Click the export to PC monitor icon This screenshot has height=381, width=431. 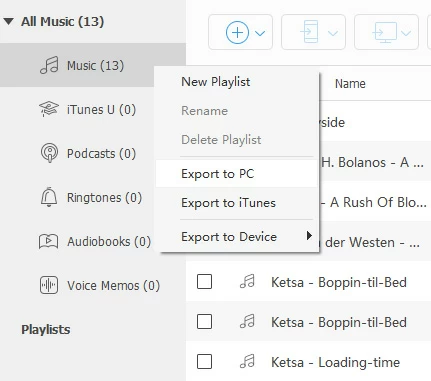[384, 32]
